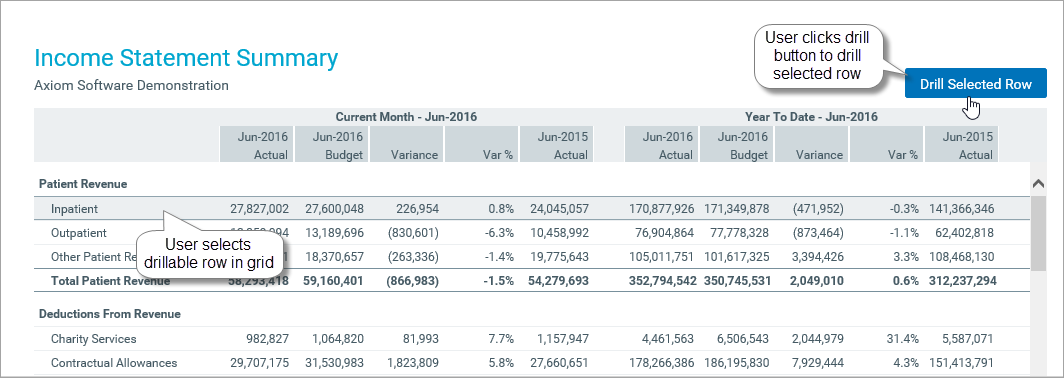Click the Year To Date - Jun-2016 group header

point(811,117)
